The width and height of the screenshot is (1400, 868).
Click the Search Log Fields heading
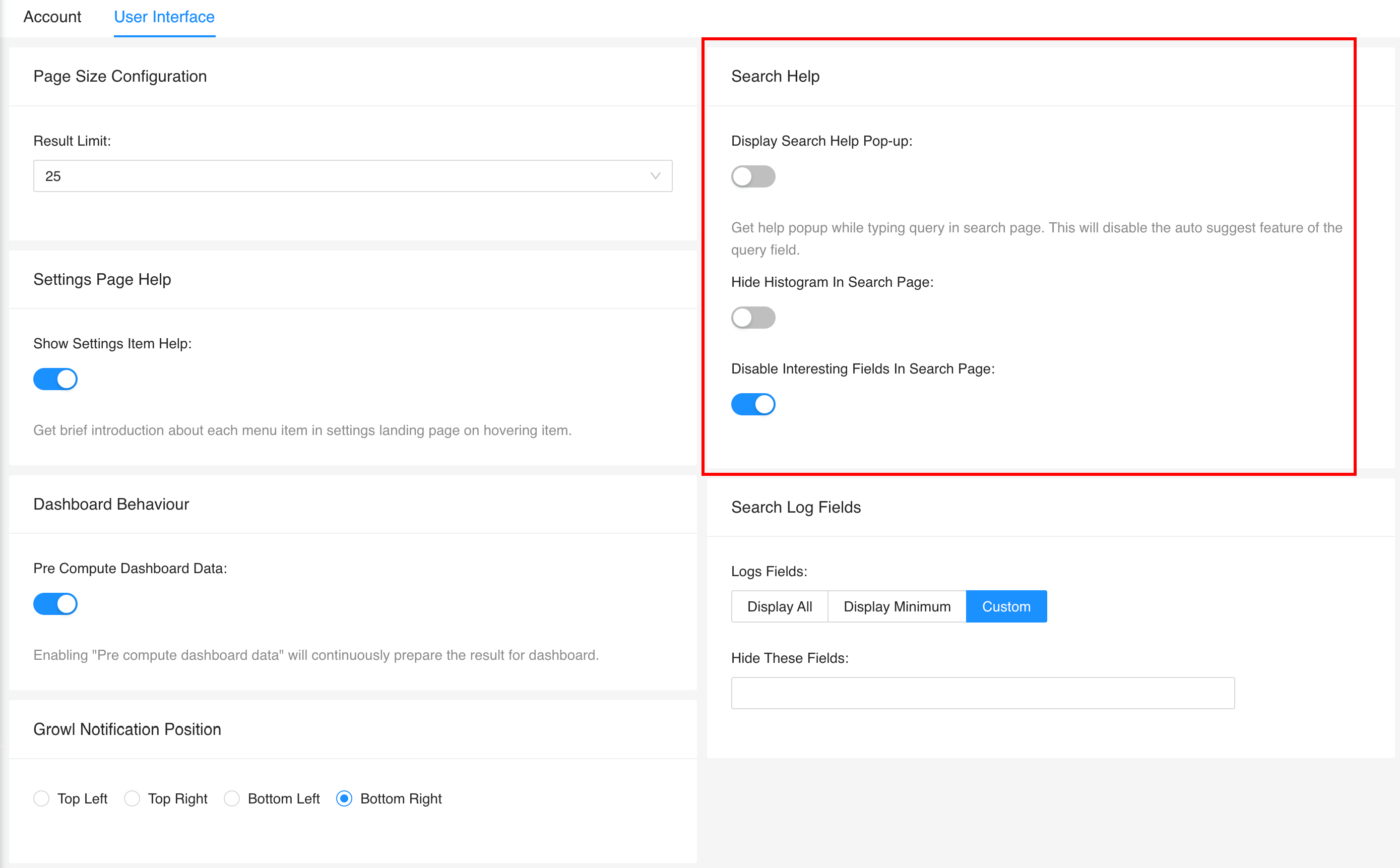click(796, 508)
